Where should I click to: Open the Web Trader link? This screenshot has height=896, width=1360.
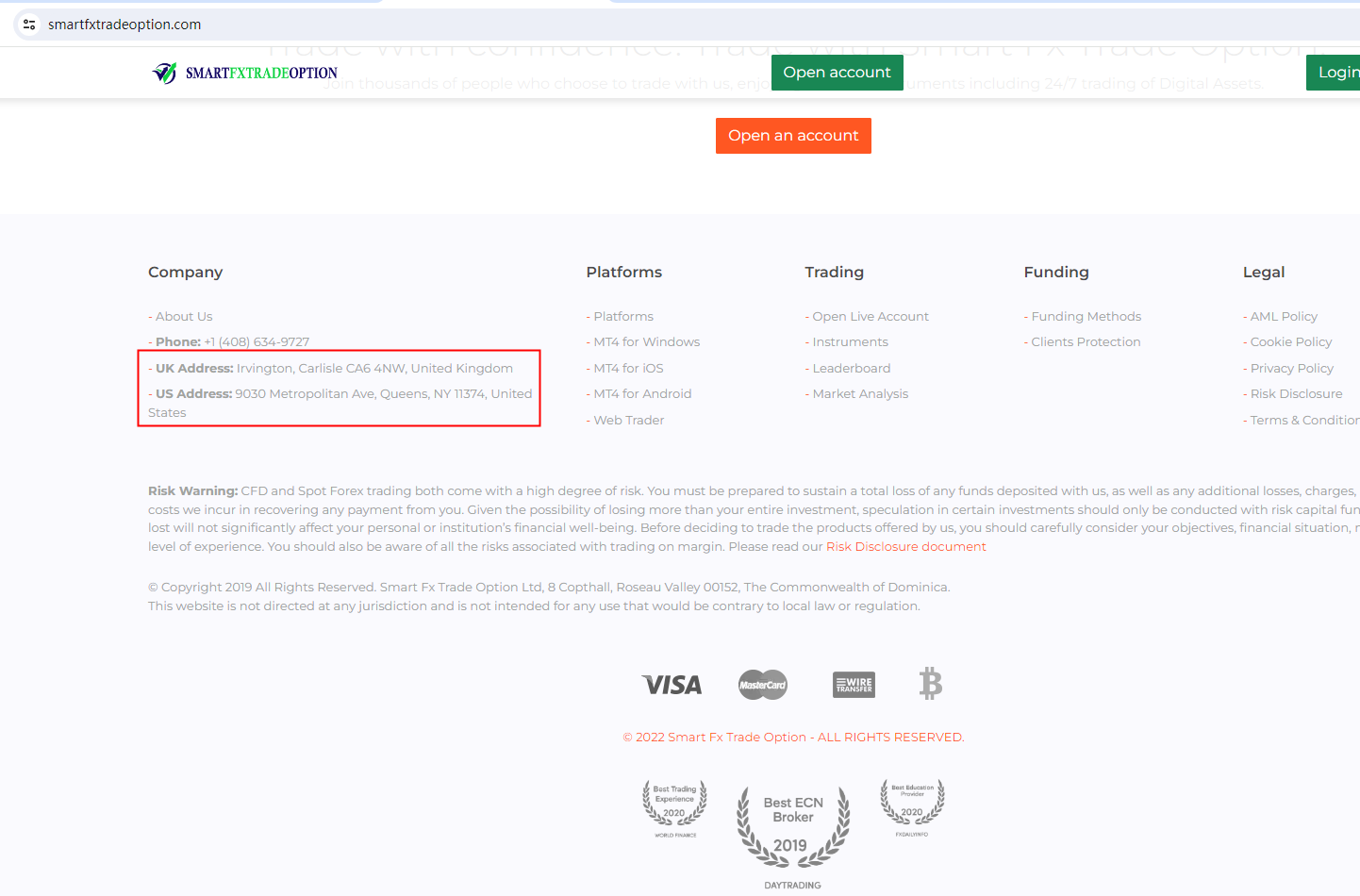628,421
